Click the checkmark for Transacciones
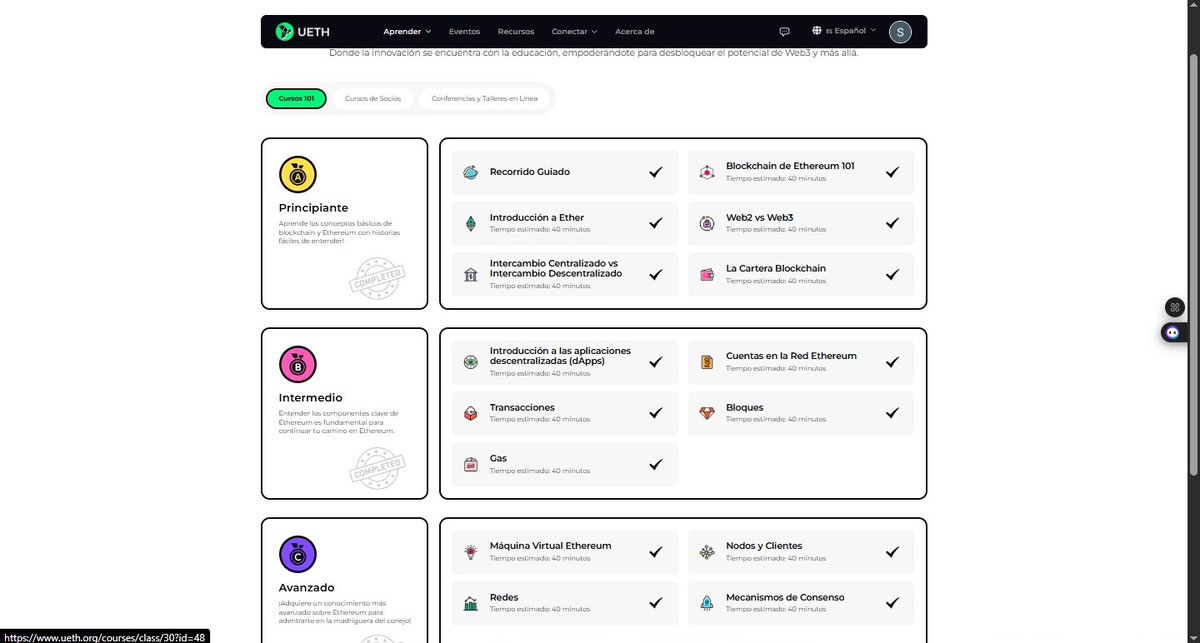 [655, 413]
